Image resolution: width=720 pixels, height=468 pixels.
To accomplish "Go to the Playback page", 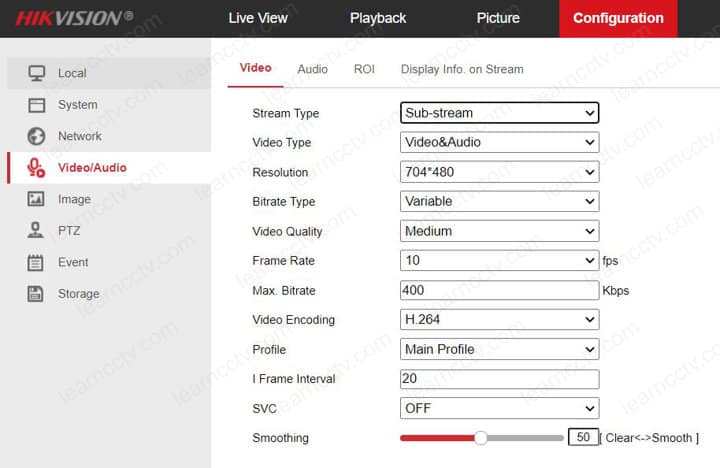I will [x=378, y=18].
